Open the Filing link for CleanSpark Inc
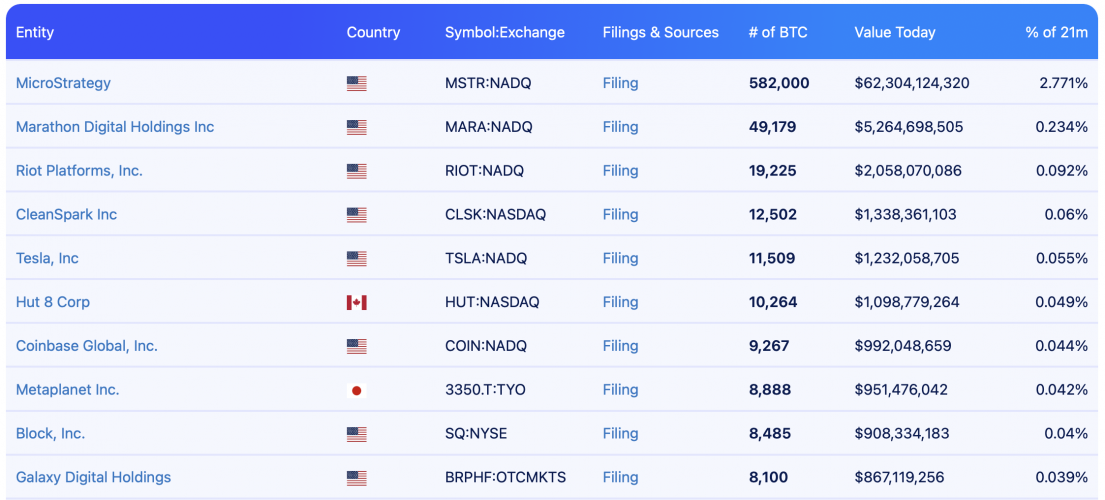 [620, 214]
